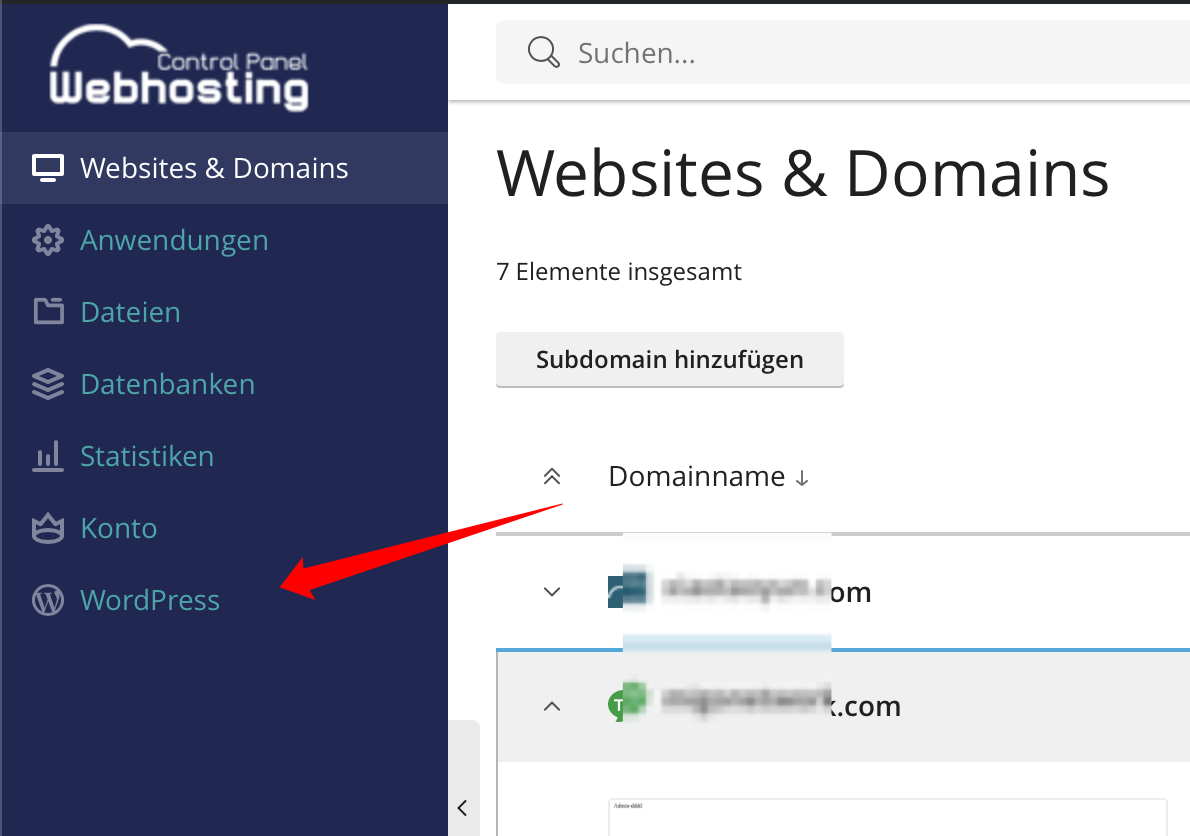
Task: Open the WordPress section from the sidebar menu
Action: [150, 600]
